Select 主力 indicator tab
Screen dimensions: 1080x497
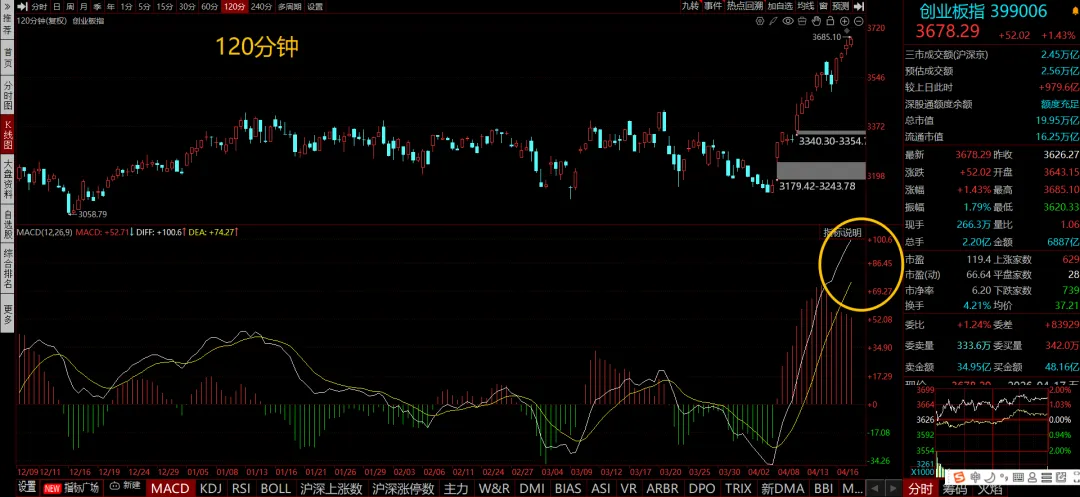[x=456, y=488]
